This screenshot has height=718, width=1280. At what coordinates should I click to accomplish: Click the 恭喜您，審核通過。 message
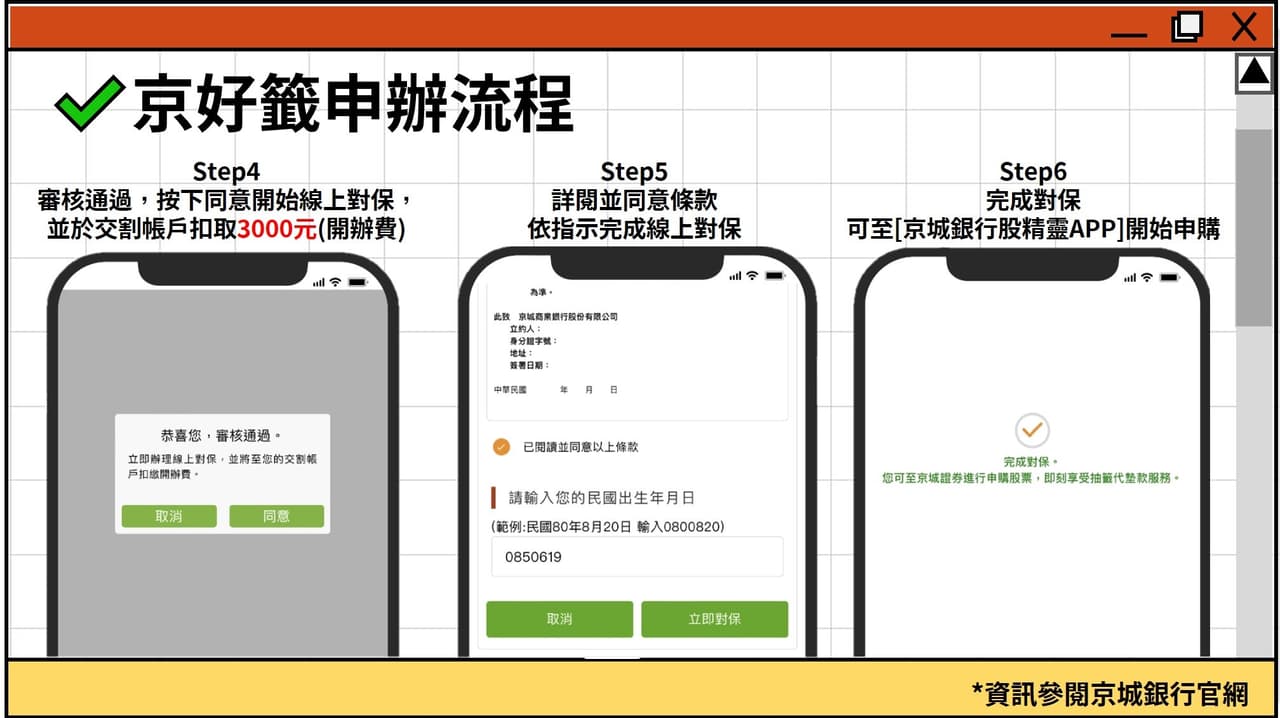tap(222, 436)
